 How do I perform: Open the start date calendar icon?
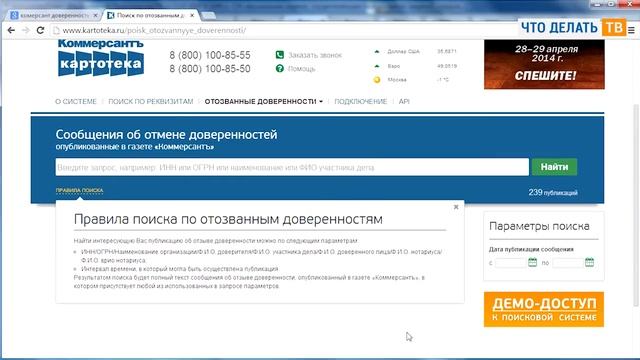(x=532, y=262)
